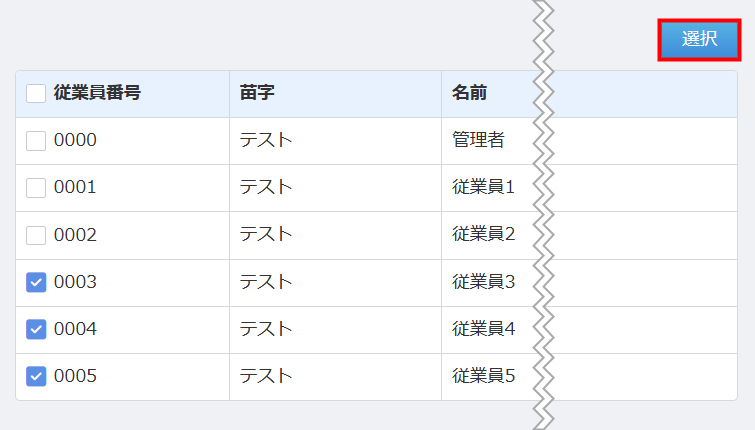The image size is (755, 430).
Task: Select the 従業員4 name cell
Action: (483, 329)
